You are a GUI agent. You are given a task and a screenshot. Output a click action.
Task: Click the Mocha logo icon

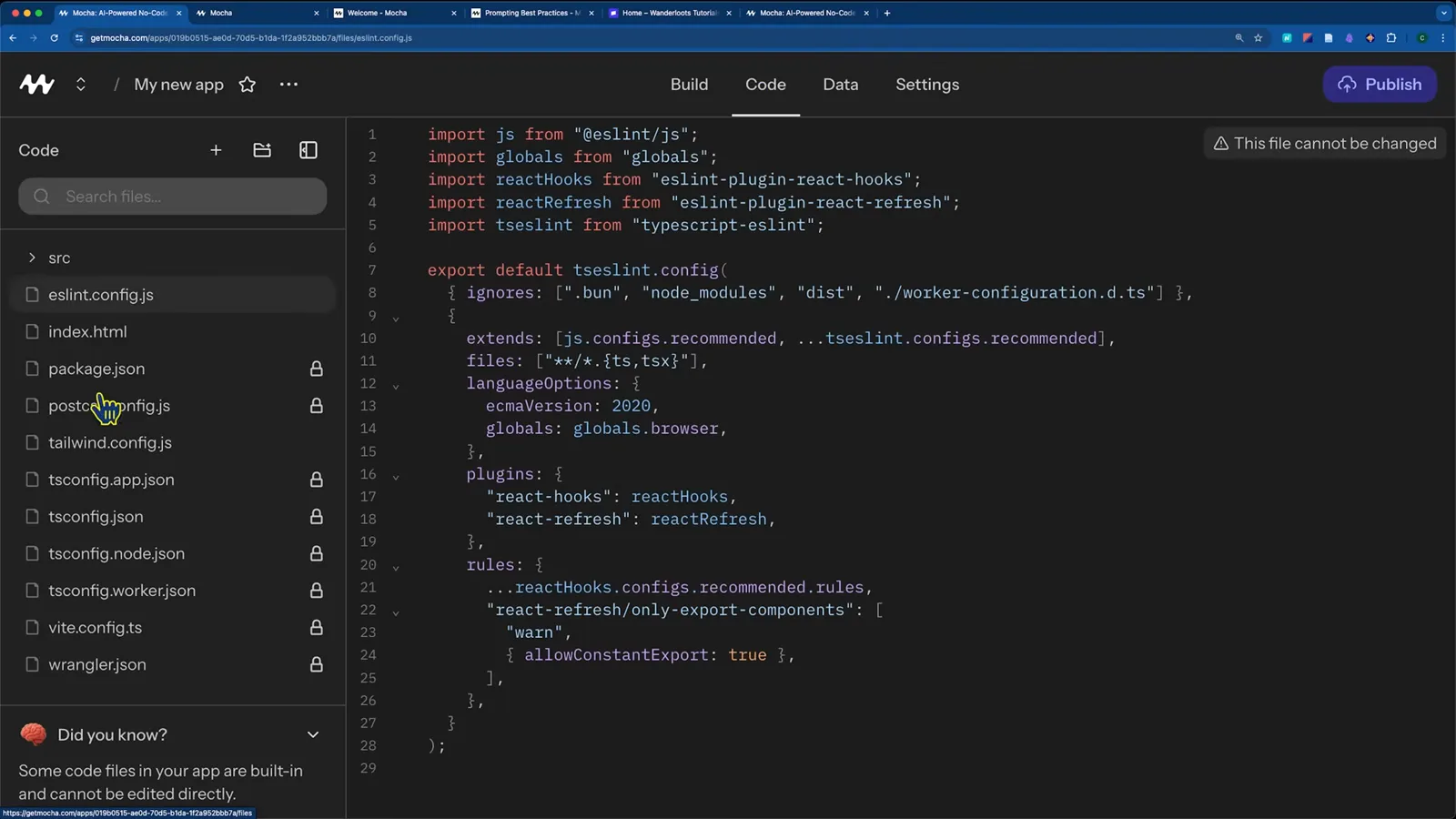coord(36,84)
